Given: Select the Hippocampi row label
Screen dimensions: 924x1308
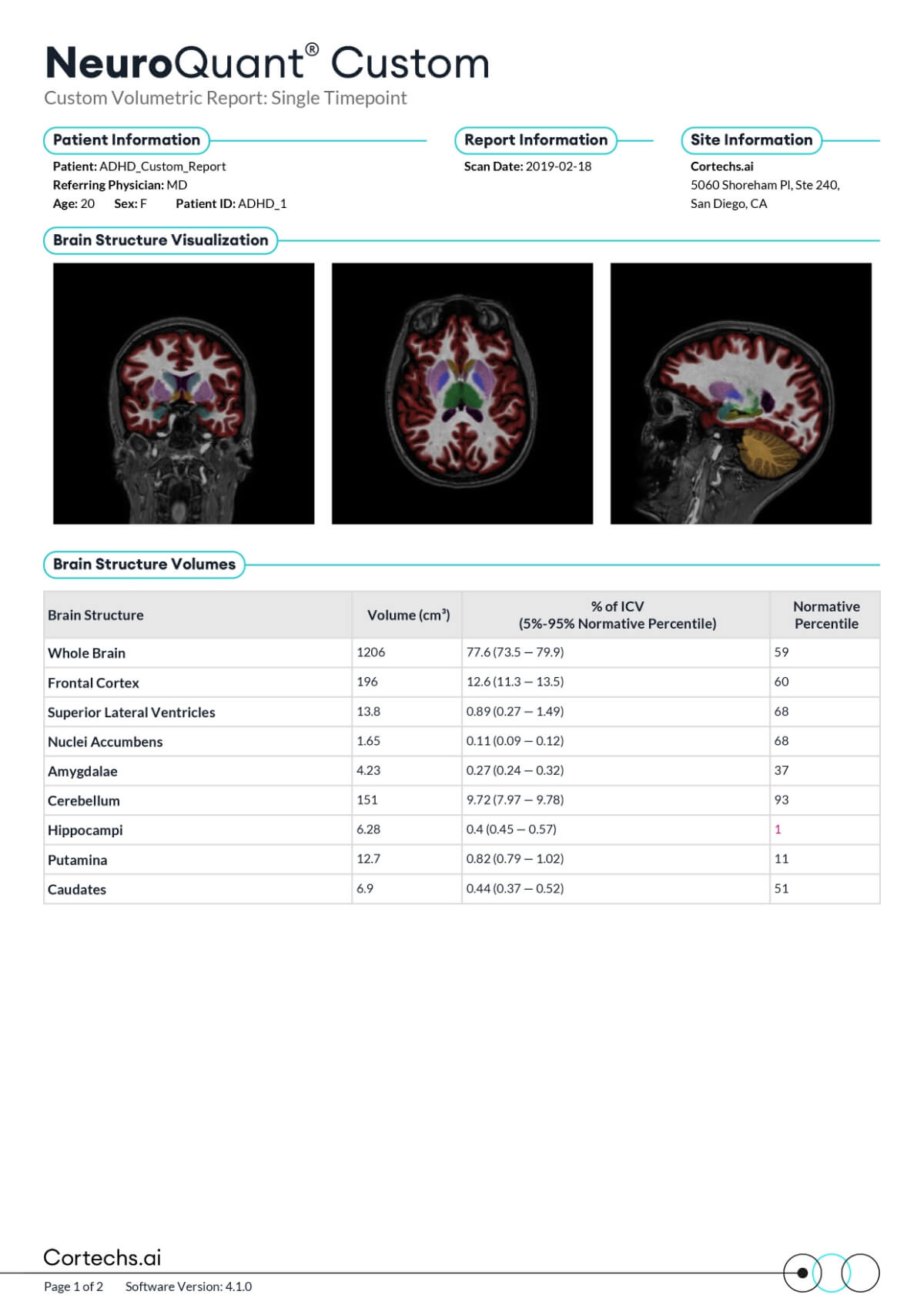Looking at the screenshot, I should tap(85, 830).
